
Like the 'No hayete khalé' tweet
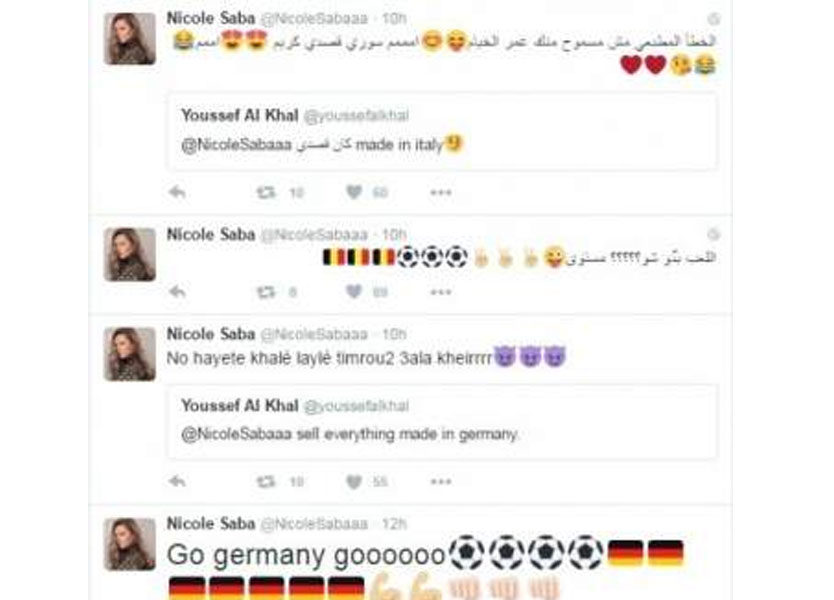(x=354, y=481)
